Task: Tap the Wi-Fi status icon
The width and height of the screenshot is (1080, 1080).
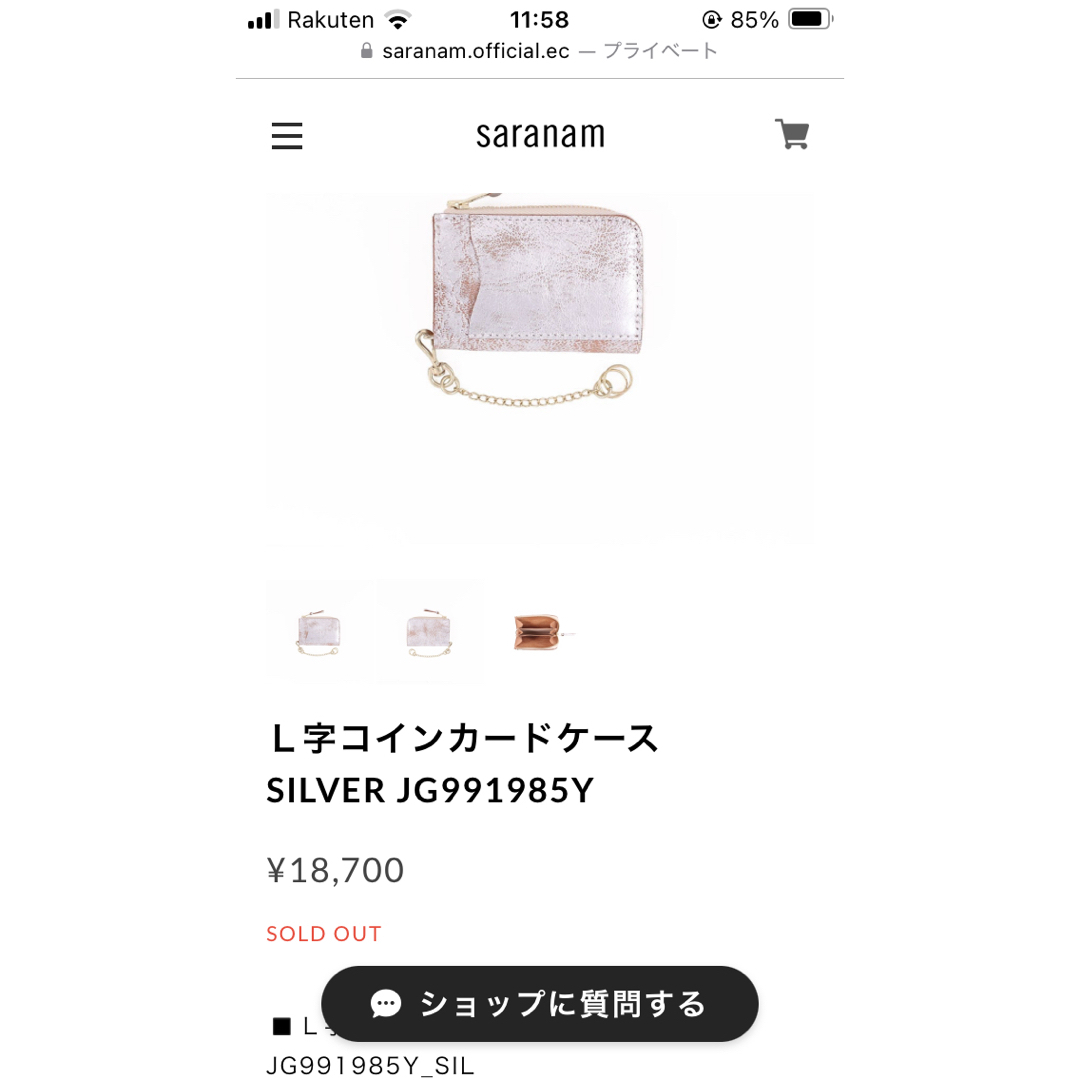Action: [398, 19]
